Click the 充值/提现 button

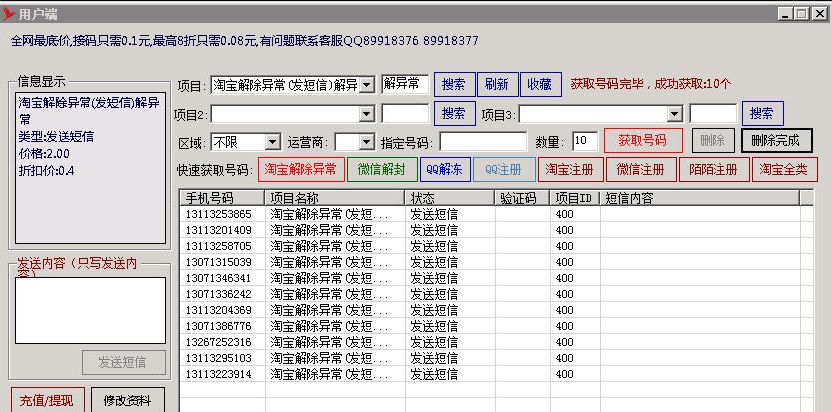[47, 400]
